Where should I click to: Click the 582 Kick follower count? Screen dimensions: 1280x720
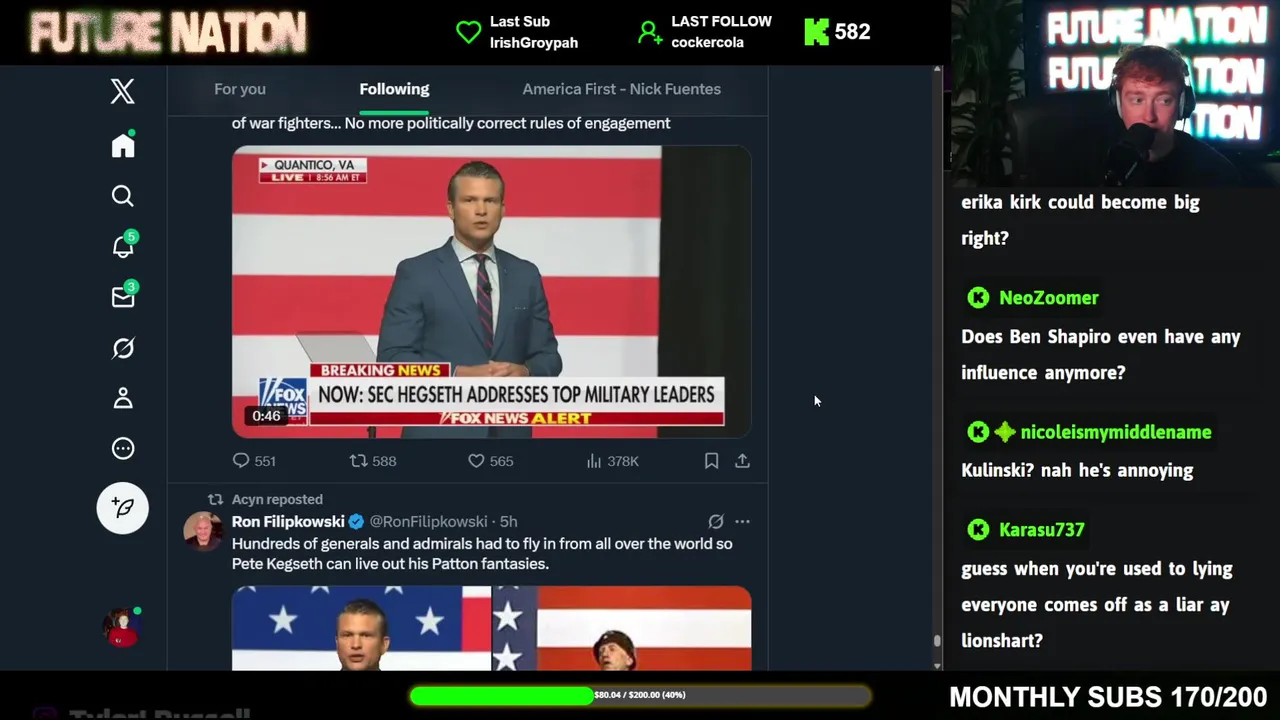pyautogui.click(x=852, y=32)
